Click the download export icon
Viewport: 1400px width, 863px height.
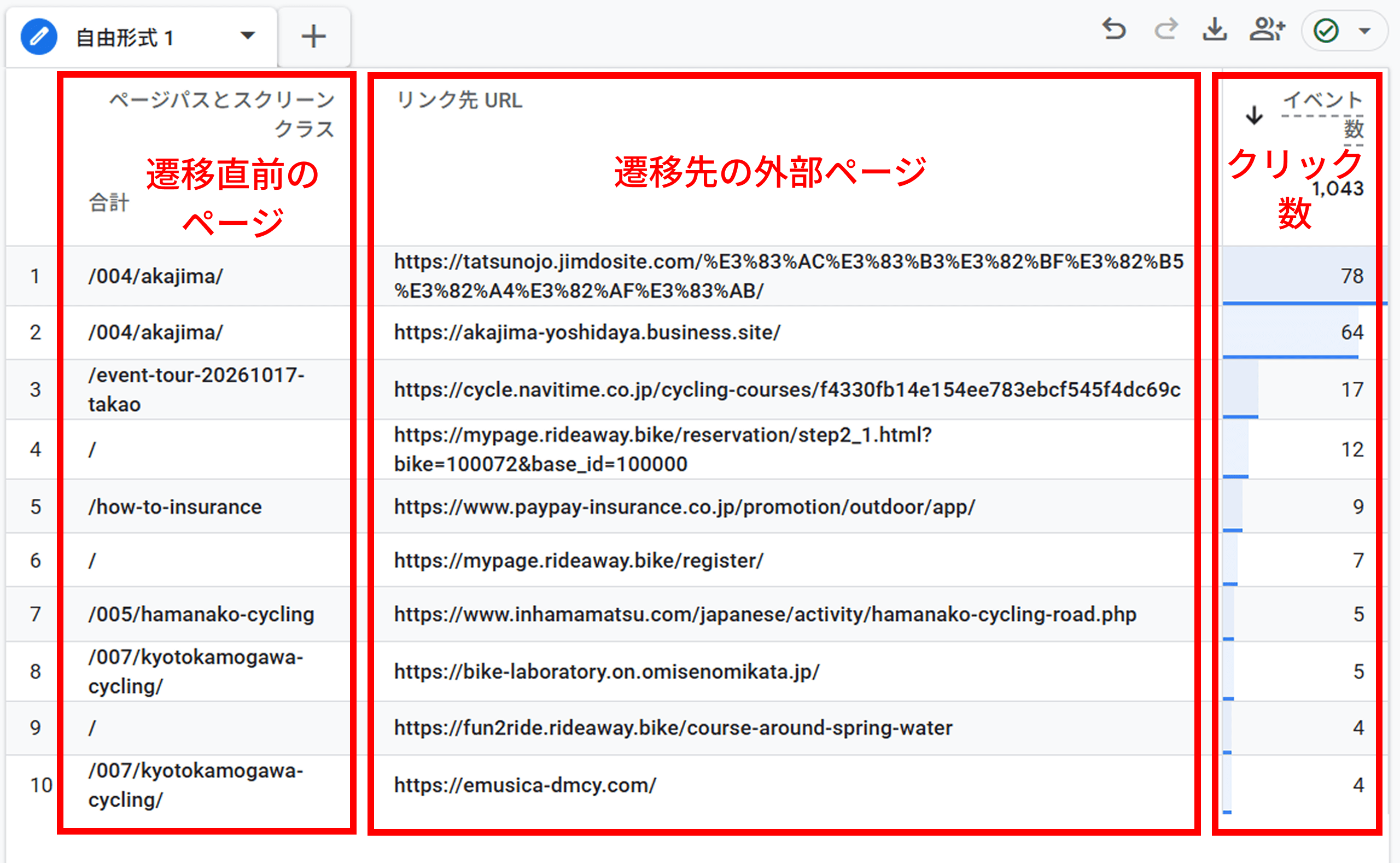(1215, 30)
